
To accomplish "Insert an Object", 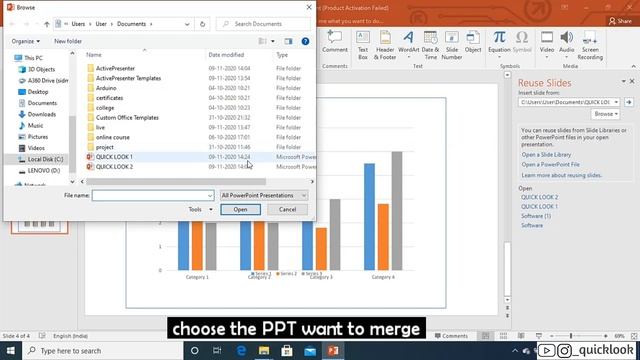I will (473, 42).
